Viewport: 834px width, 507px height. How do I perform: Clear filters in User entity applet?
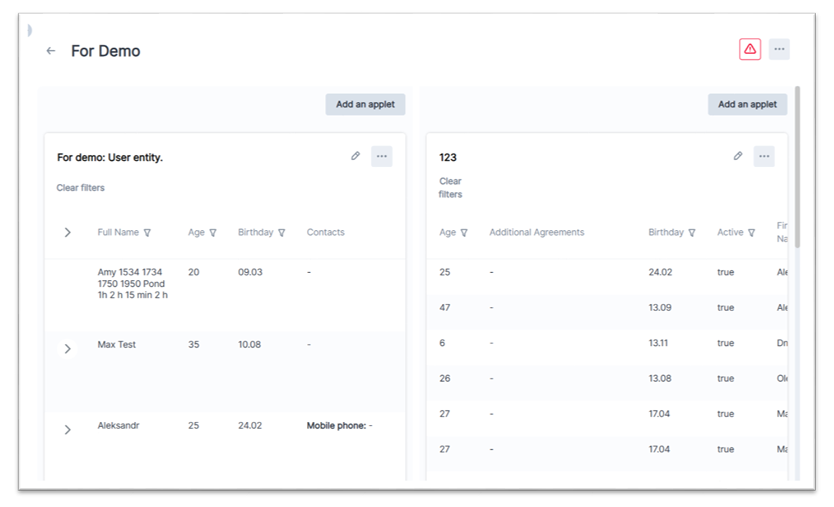point(80,188)
